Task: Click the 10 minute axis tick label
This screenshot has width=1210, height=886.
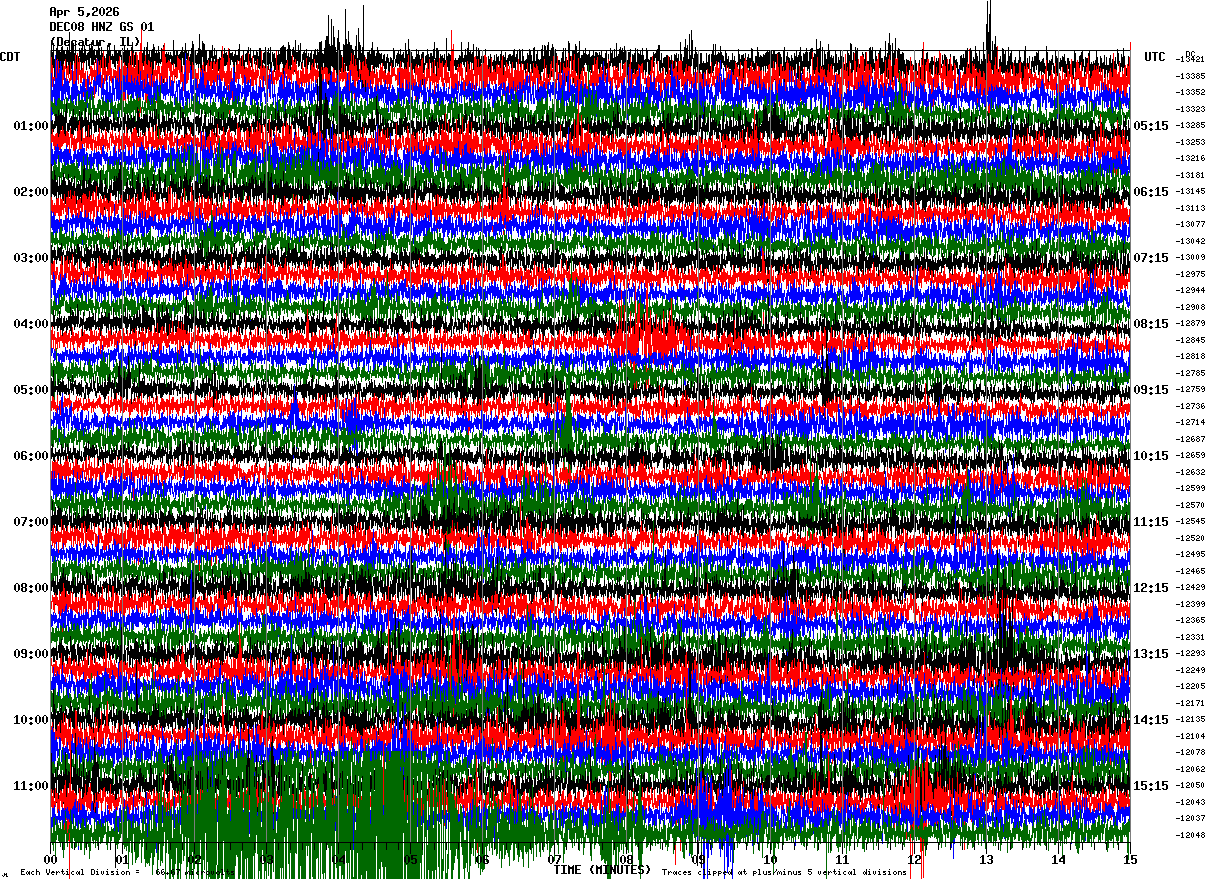Action: tap(770, 859)
